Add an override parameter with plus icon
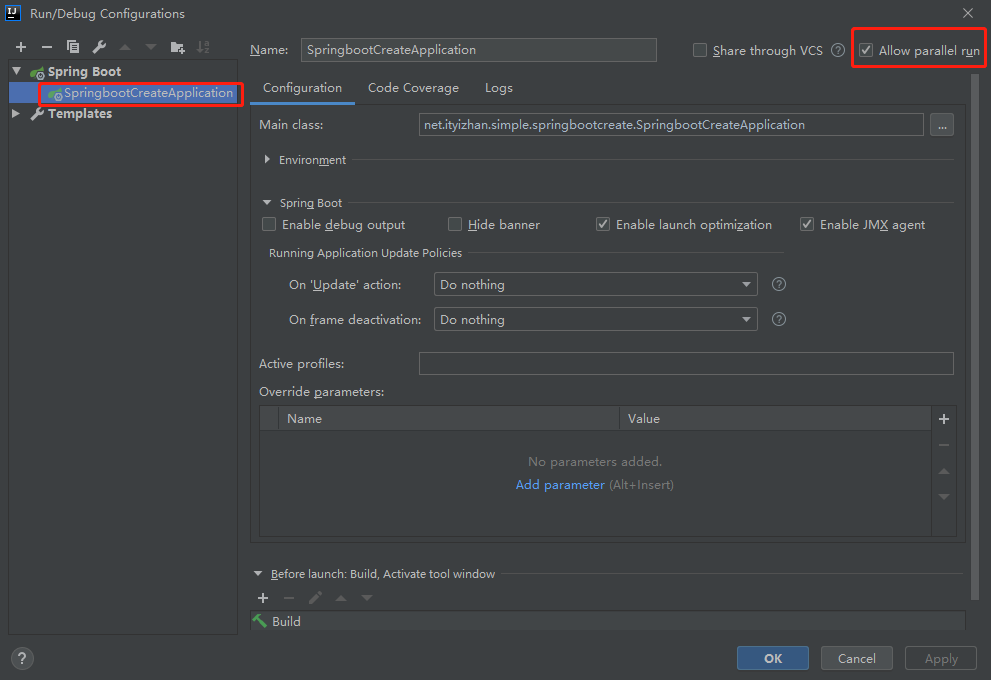991x680 pixels. [944, 419]
